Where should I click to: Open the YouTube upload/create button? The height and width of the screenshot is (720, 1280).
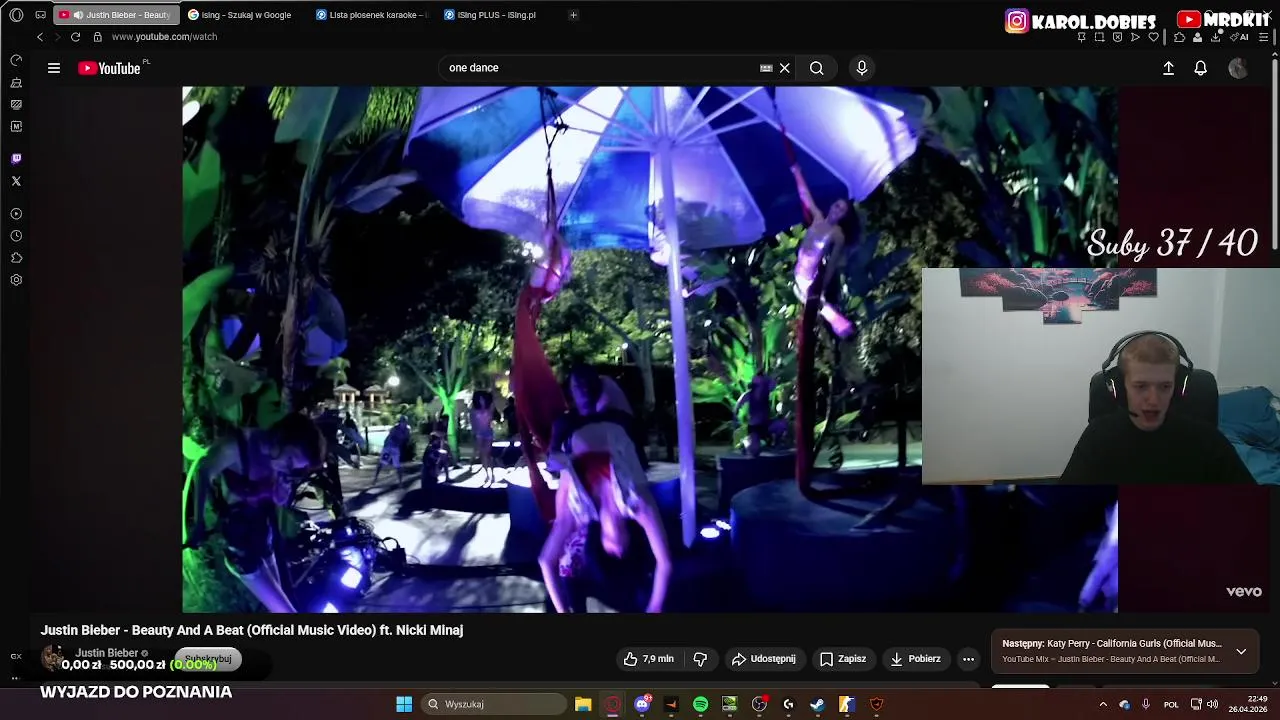point(1168,68)
